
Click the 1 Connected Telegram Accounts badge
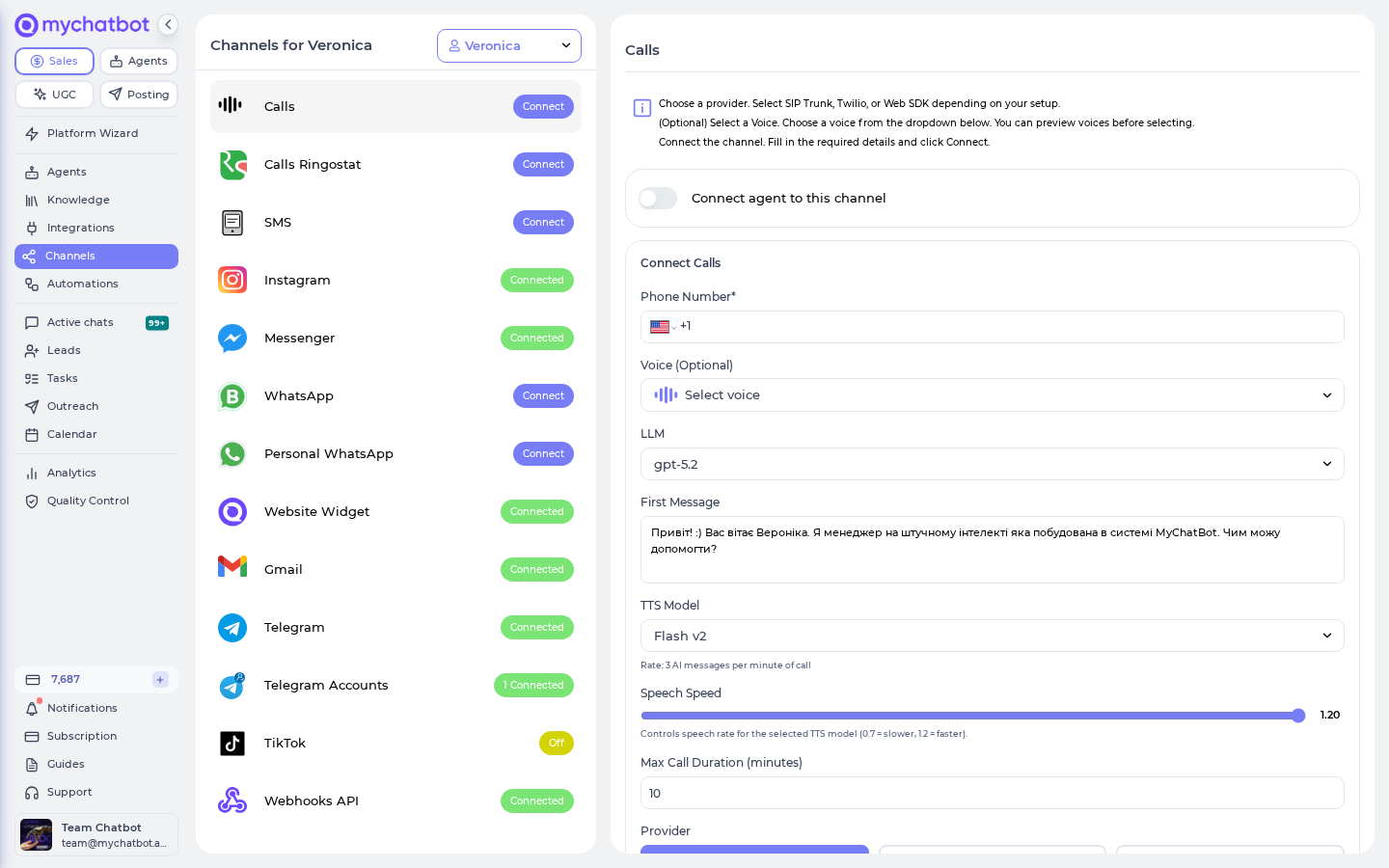533,685
